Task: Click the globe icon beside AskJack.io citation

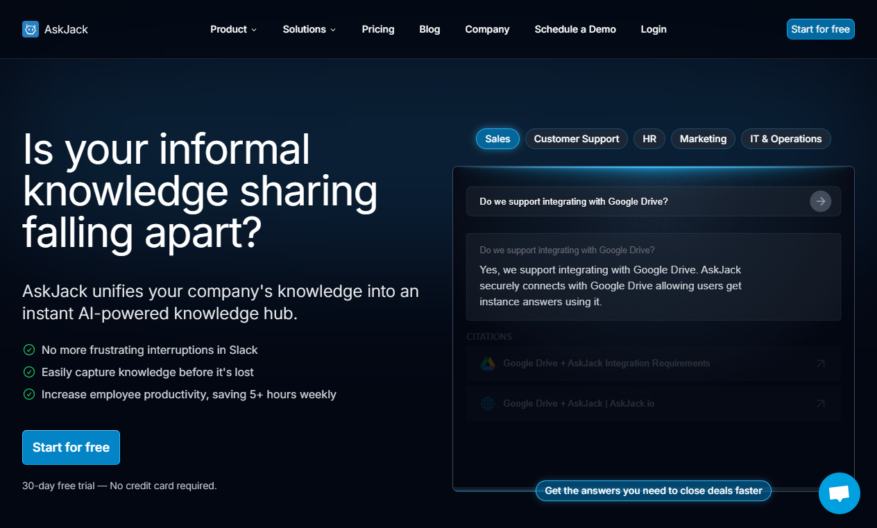Action: coord(488,403)
